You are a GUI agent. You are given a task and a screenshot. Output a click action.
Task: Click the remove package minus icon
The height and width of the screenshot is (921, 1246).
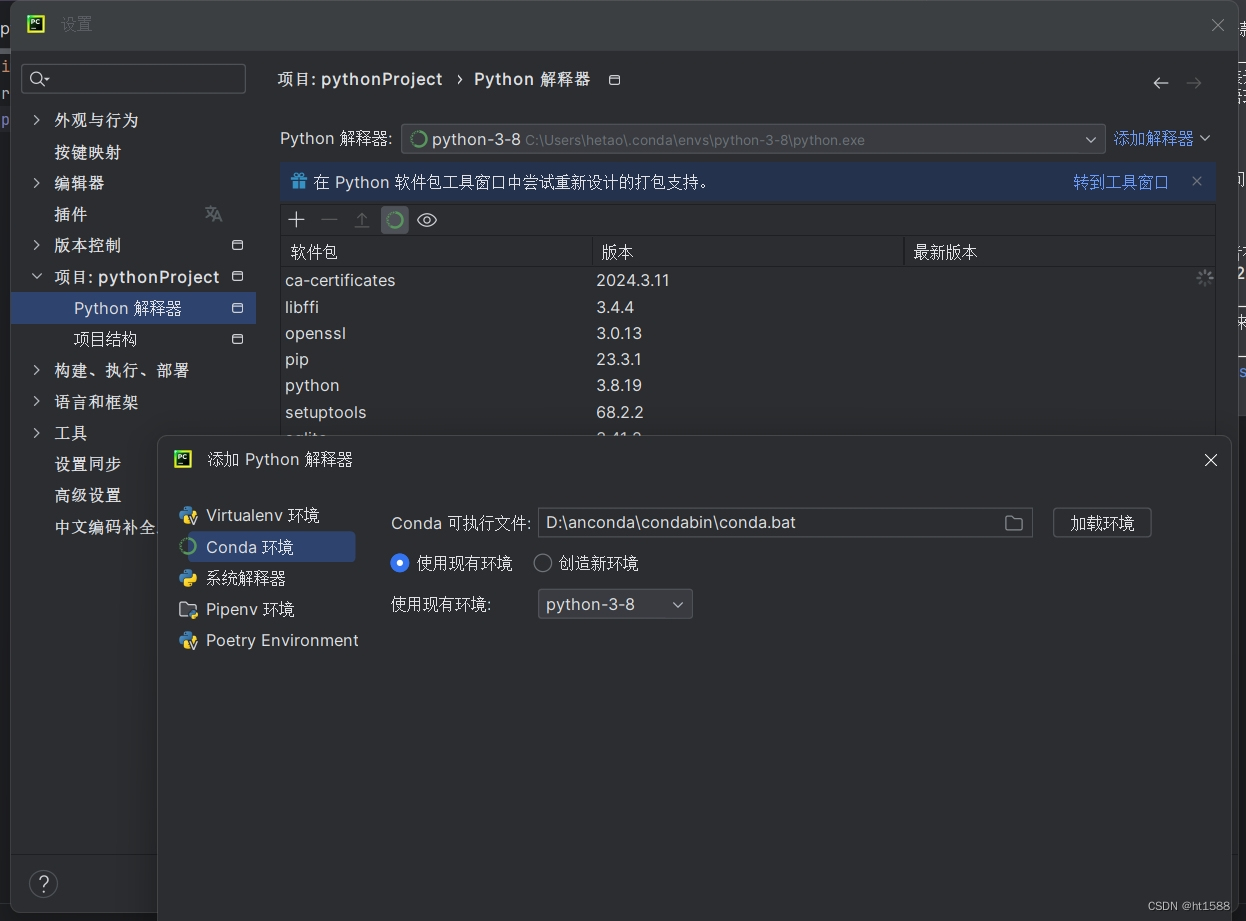tap(329, 220)
